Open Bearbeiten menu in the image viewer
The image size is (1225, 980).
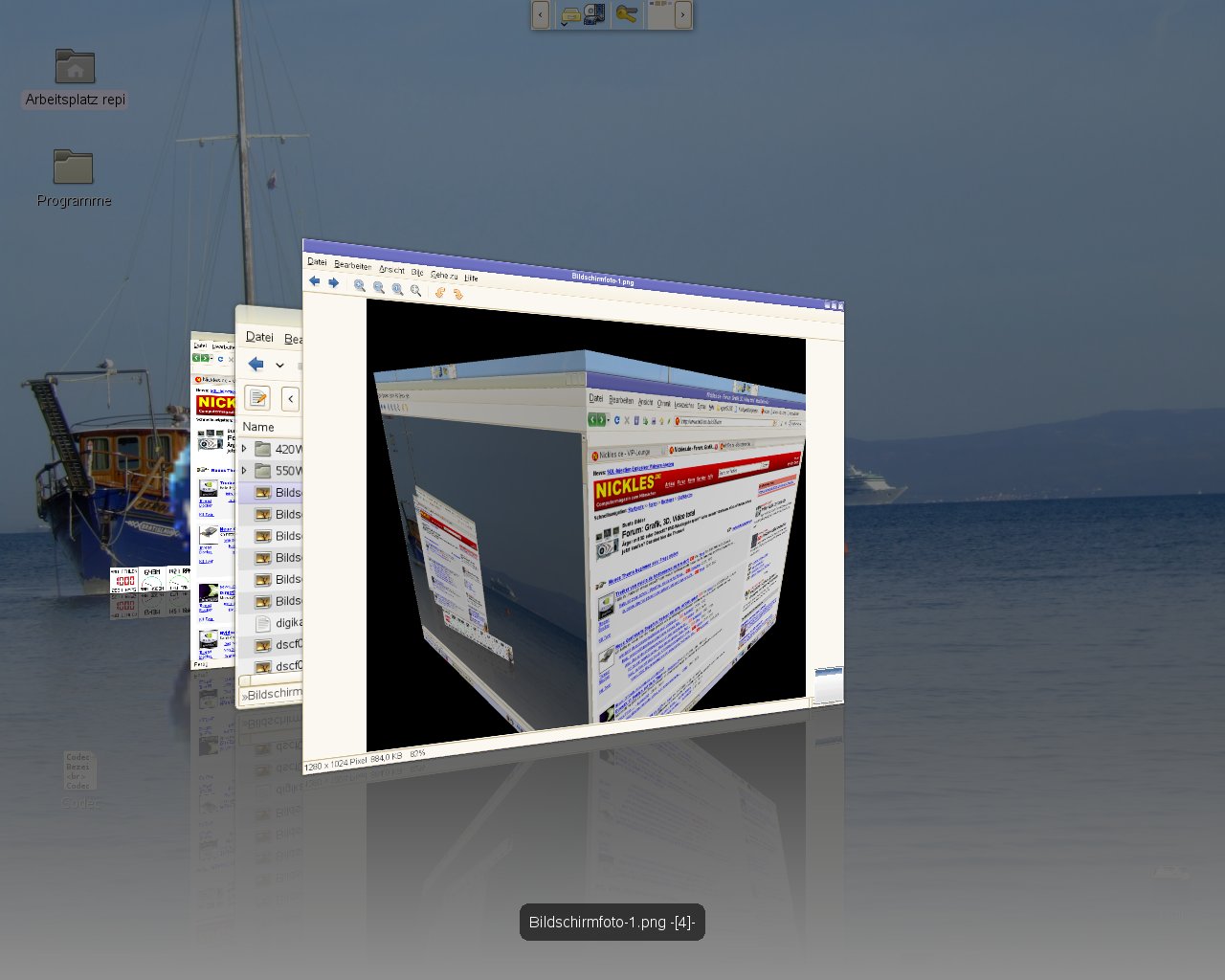(353, 266)
